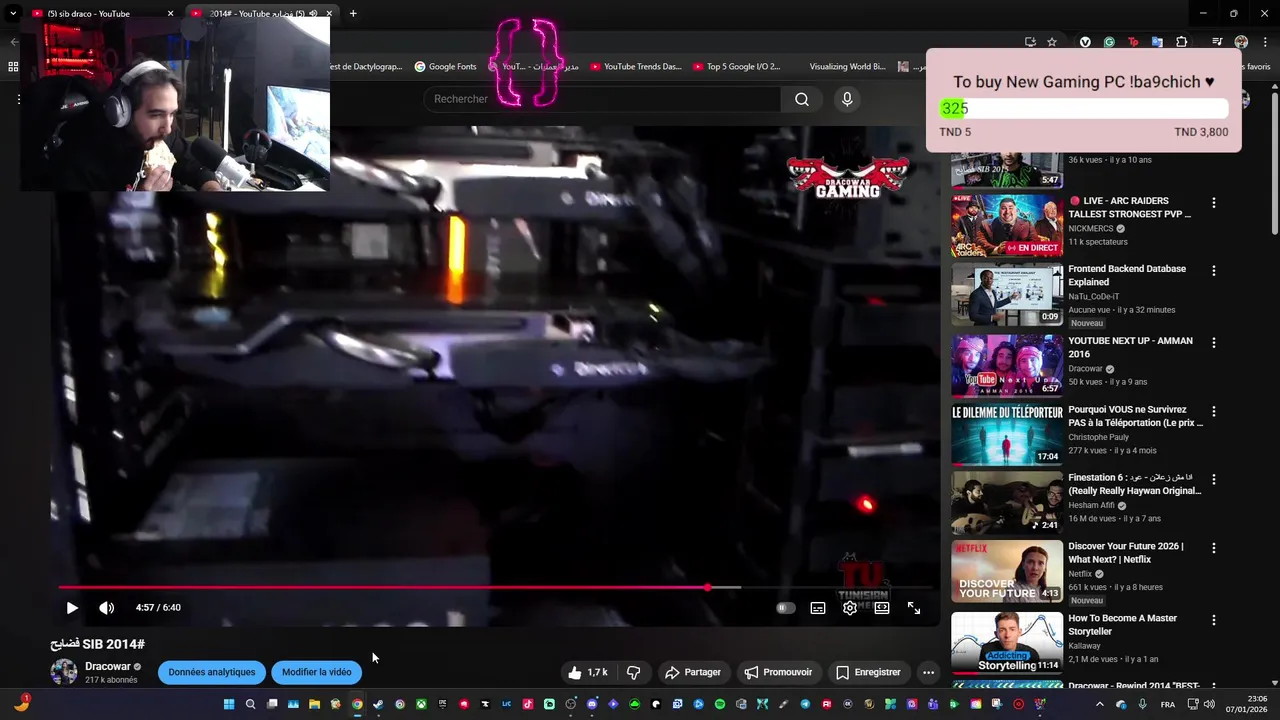1280x720 pixels.
Task: Open the Grammarly extension icon
Action: click(1109, 42)
